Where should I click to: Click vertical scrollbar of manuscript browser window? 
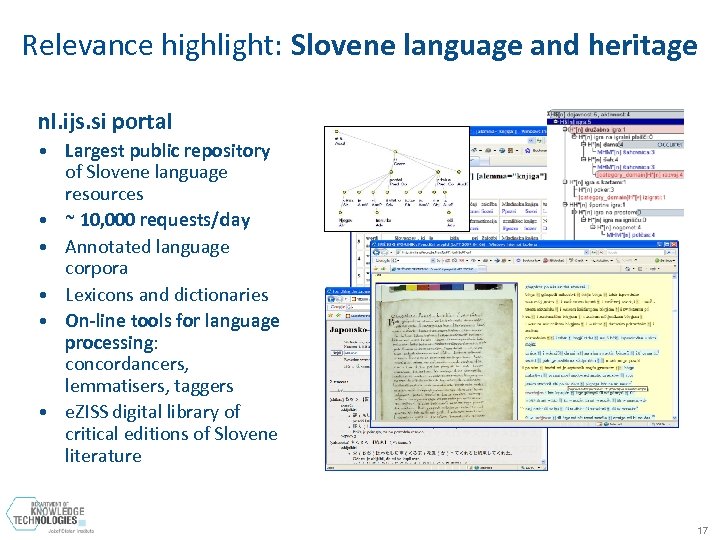pyautogui.click(x=674, y=347)
